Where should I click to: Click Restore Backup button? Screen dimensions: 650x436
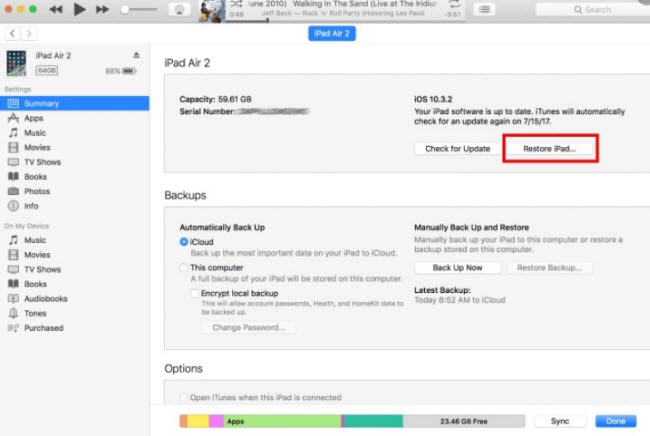point(549,267)
